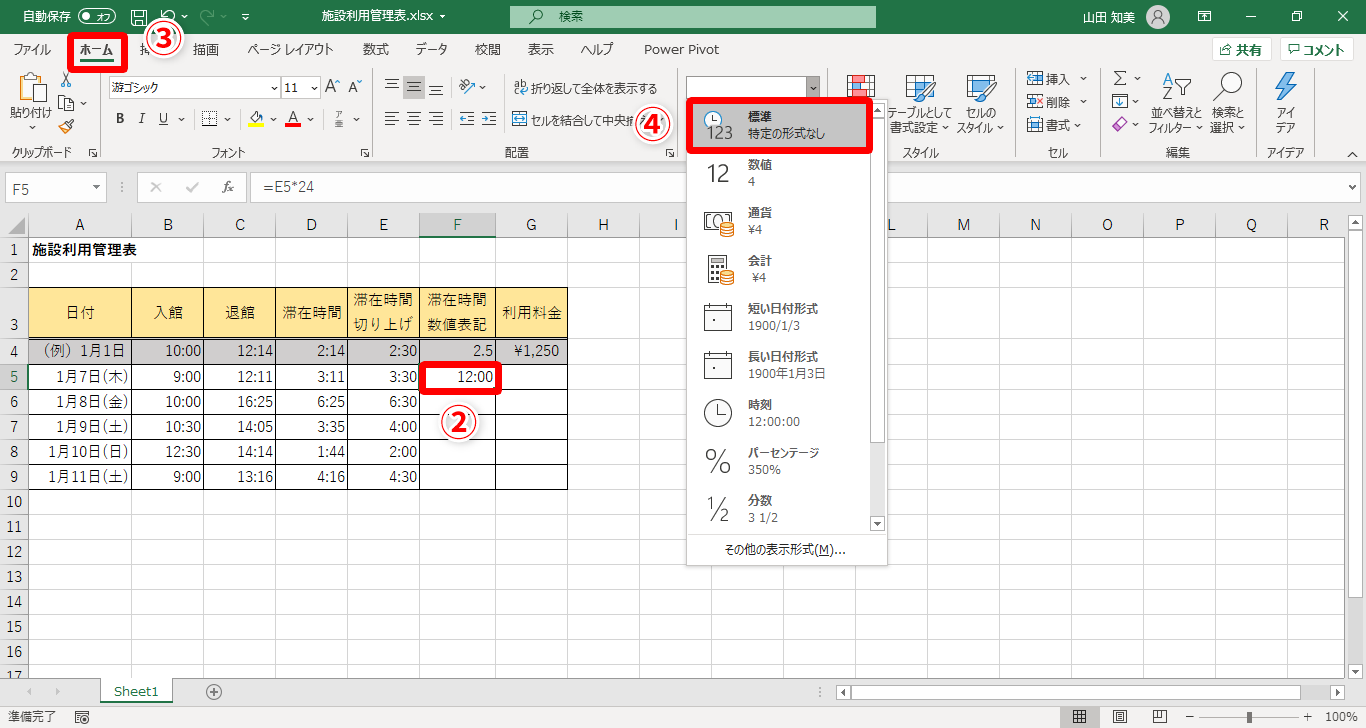The image size is (1366, 728).
Task: Select the 通貨 (Currency) number format
Action: (x=779, y=221)
